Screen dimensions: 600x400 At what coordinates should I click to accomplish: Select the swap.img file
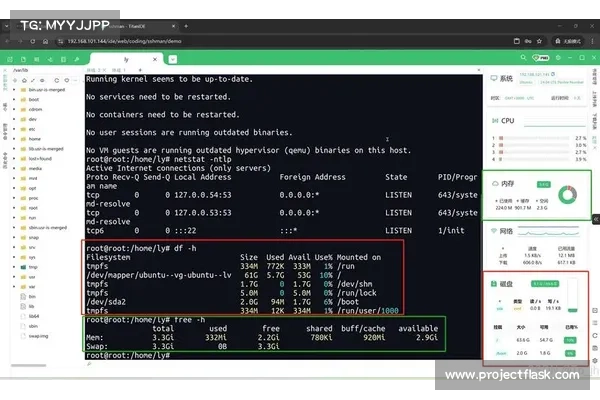tap(38, 336)
